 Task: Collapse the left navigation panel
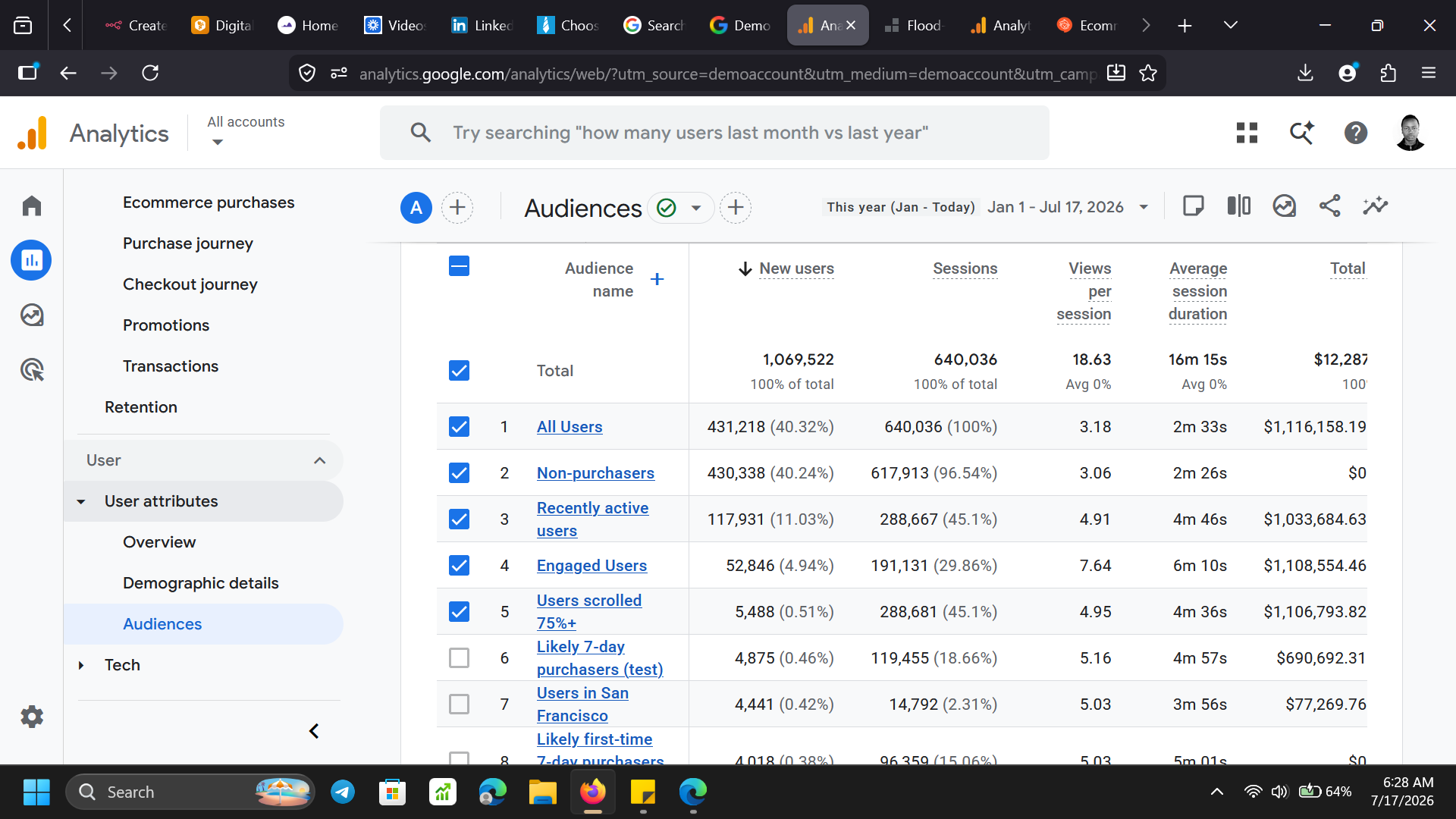(x=314, y=731)
